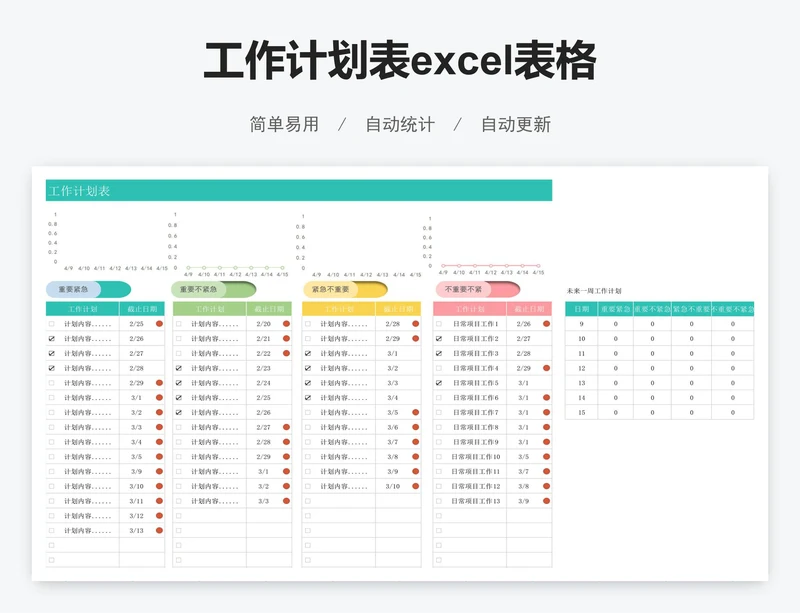Select the date 12 cell in weekly table
Viewport: 800px width, 613px height.
(581, 368)
